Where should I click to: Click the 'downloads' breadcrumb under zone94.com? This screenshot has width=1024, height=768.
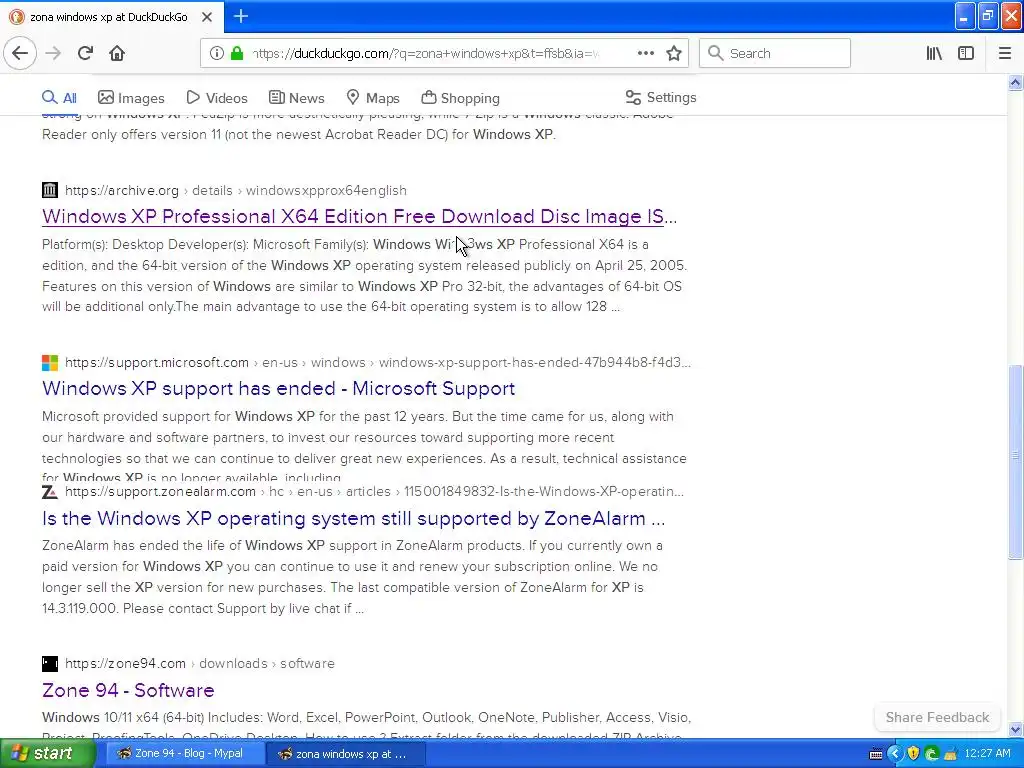click(x=233, y=664)
